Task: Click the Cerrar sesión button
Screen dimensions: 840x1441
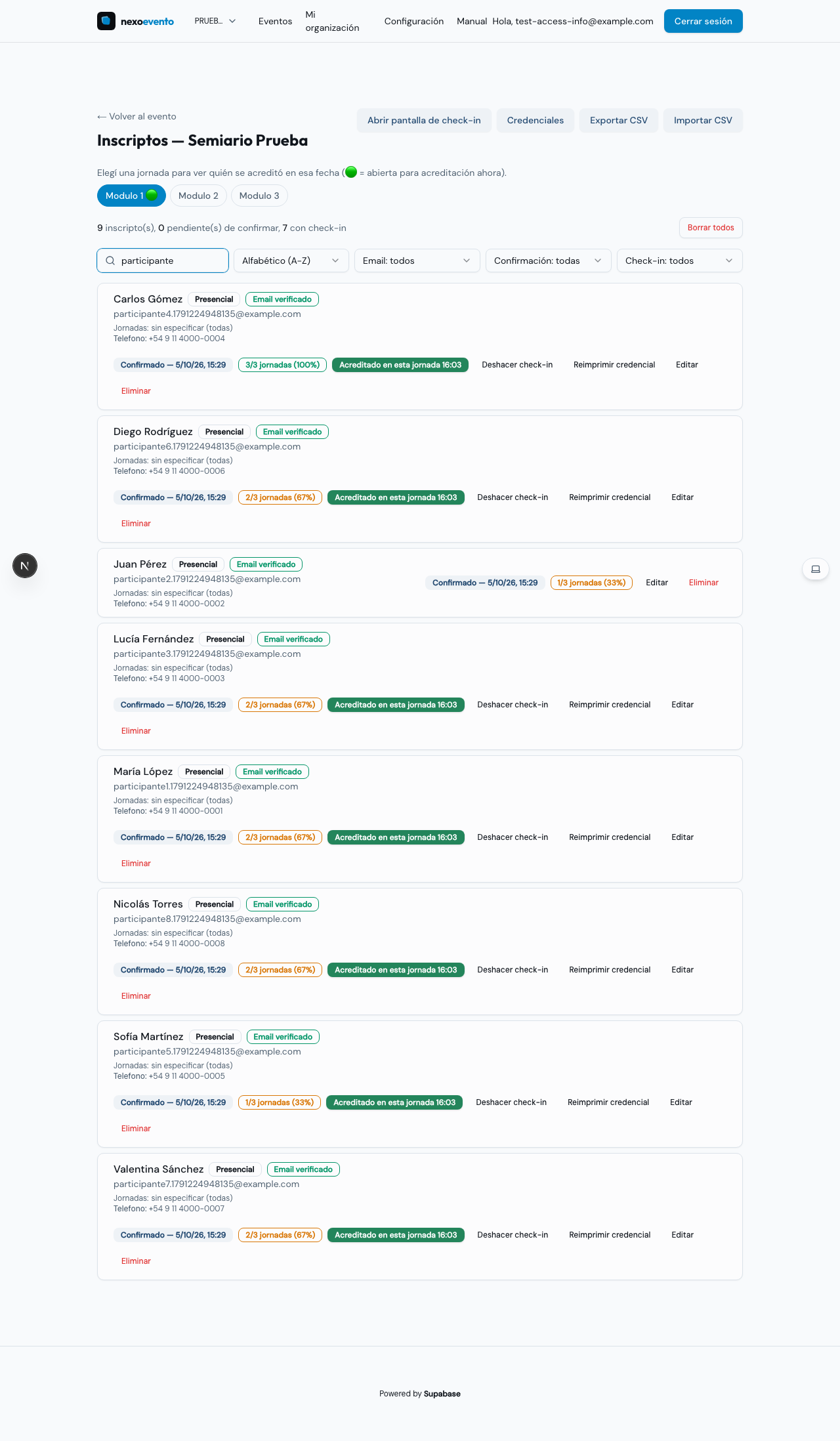Action: click(703, 21)
